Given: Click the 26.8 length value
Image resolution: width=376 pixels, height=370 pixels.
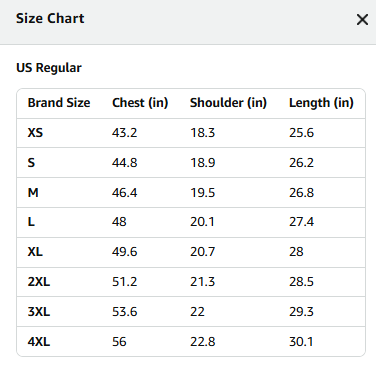Looking at the screenshot, I should 301,193.
